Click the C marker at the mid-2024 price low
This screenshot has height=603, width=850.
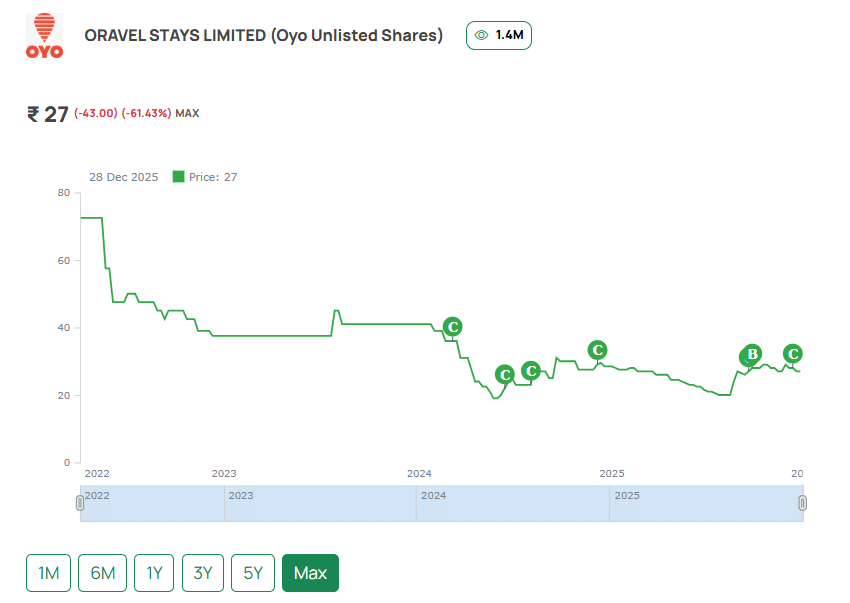point(505,375)
